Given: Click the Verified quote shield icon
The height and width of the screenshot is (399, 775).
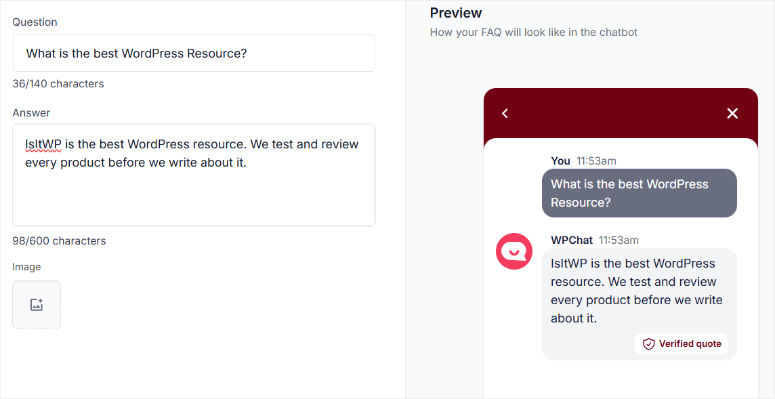Looking at the screenshot, I should click(x=648, y=344).
